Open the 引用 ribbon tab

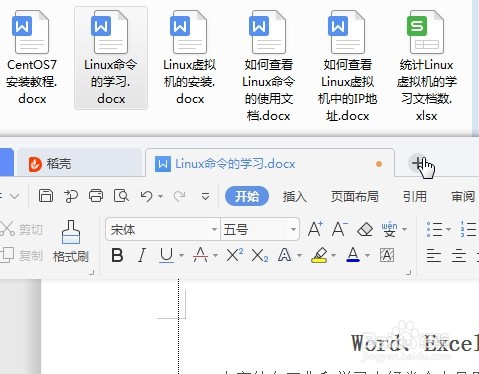click(x=415, y=196)
